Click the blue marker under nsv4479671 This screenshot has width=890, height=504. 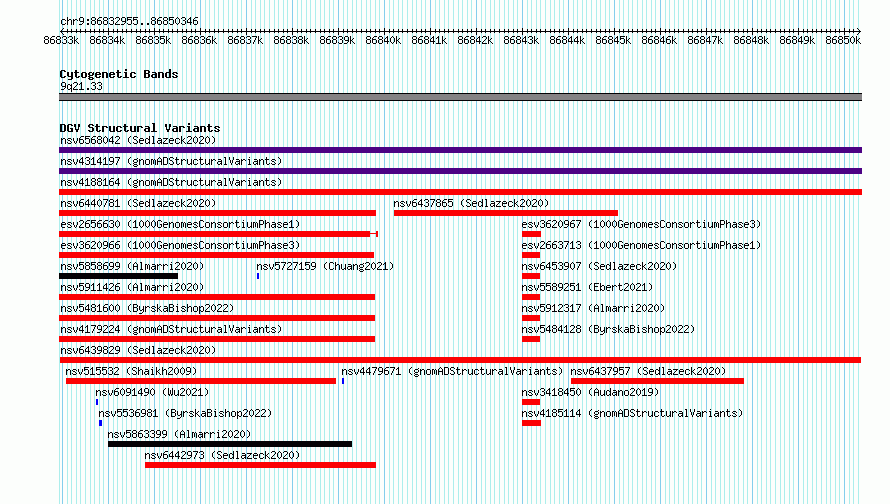[343, 381]
